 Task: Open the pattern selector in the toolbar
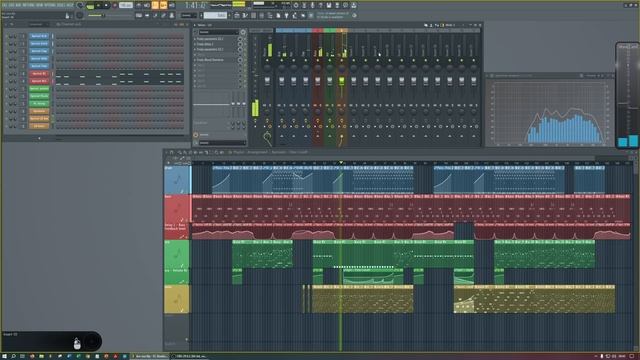pyautogui.click(x=215, y=16)
